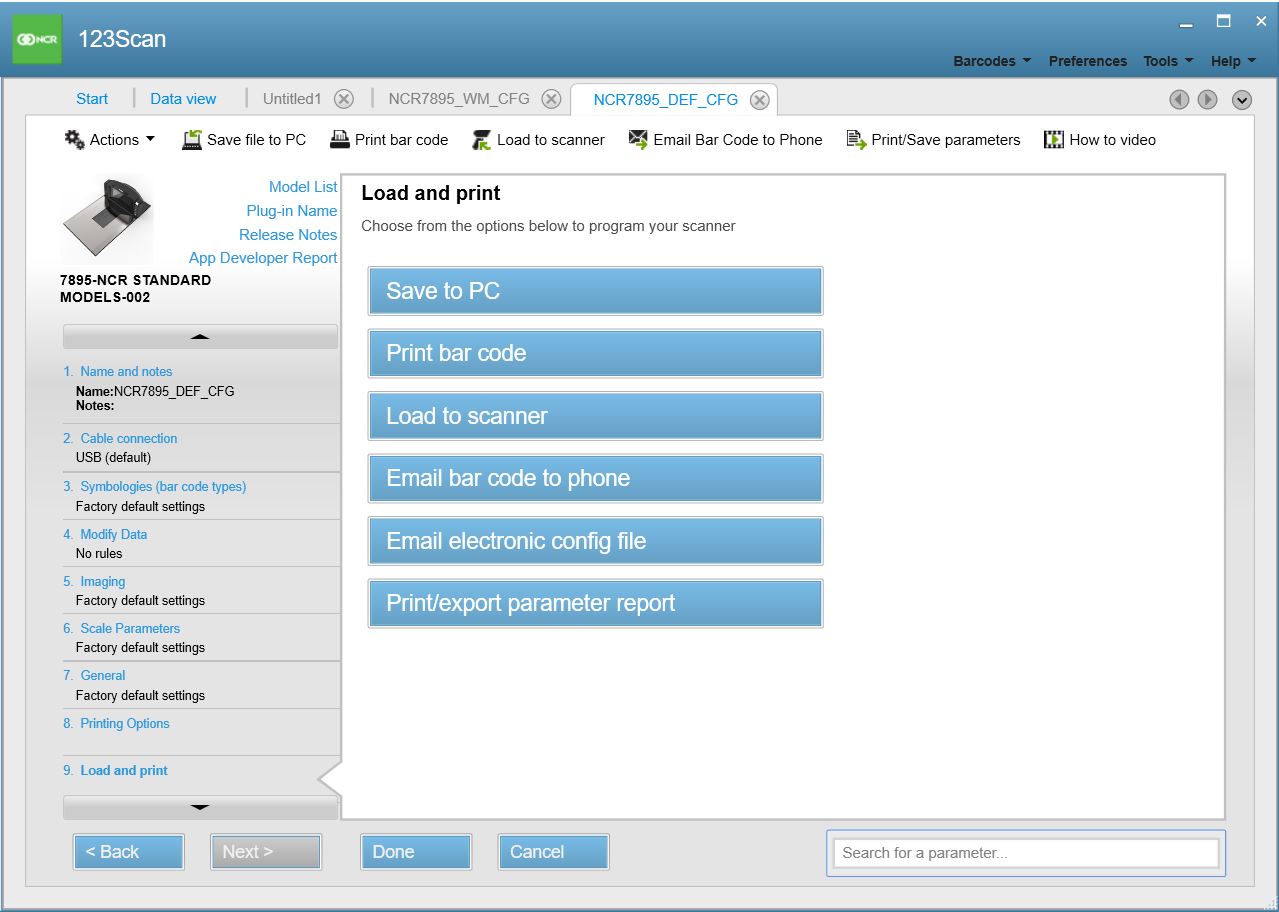Viewport: 1279px width, 912px height.
Task: Click the Email Bar Code to Phone icon
Action: [x=638, y=140]
